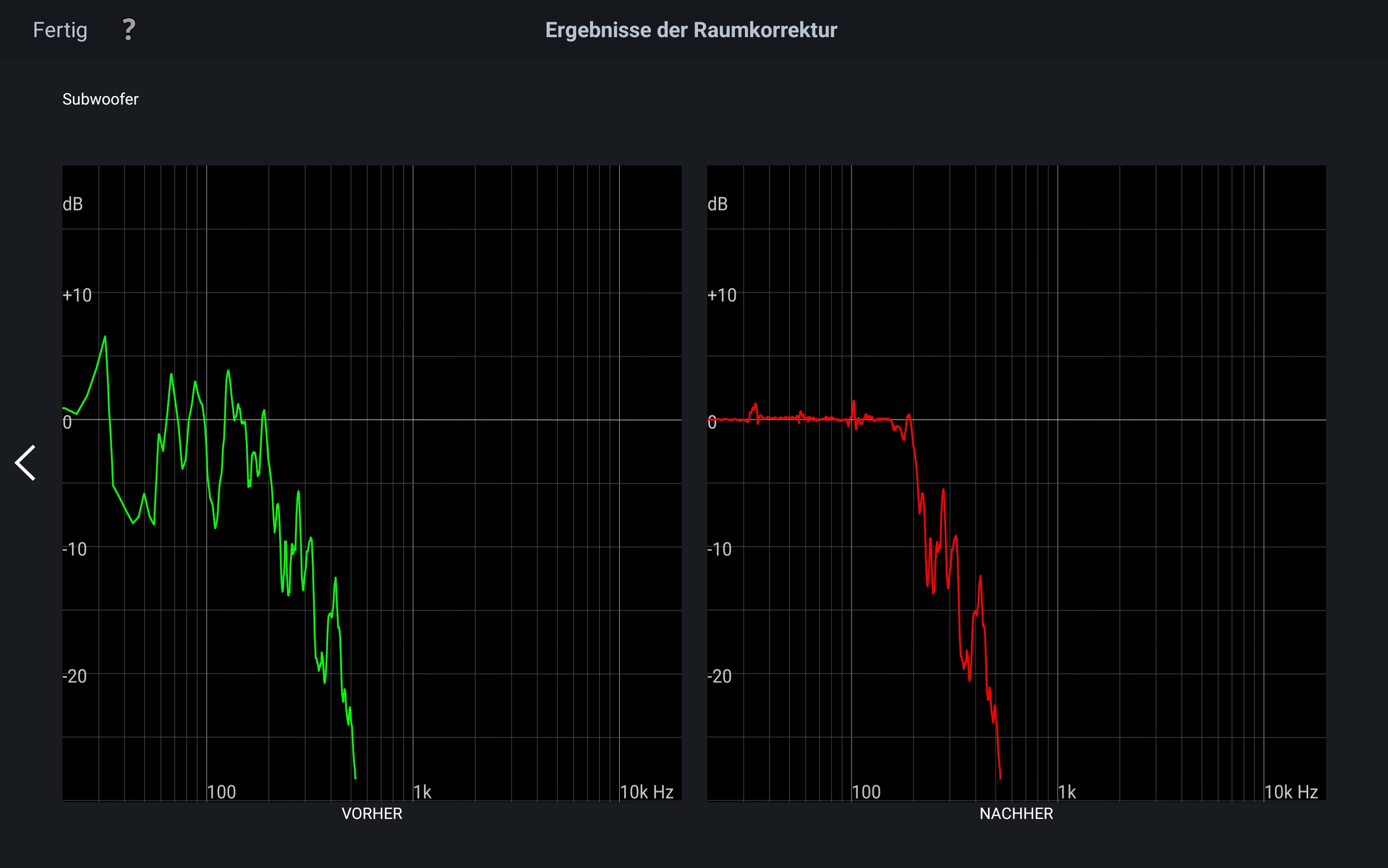The image size is (1388, 868).
Task: Open help with the question mark icon
Action: (x=128, y=30)
